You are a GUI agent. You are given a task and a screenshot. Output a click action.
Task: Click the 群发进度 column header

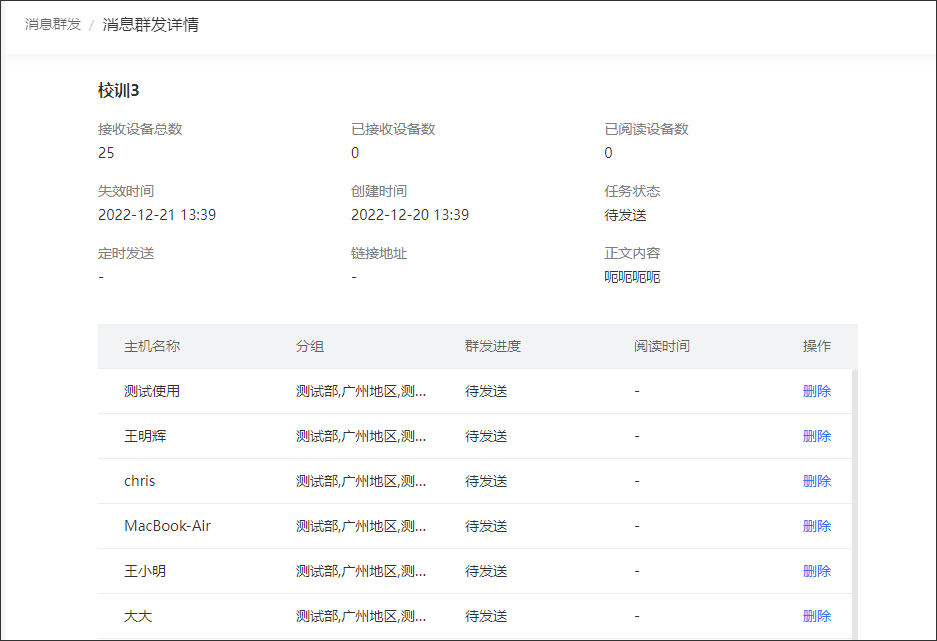(x=493, y=346)
